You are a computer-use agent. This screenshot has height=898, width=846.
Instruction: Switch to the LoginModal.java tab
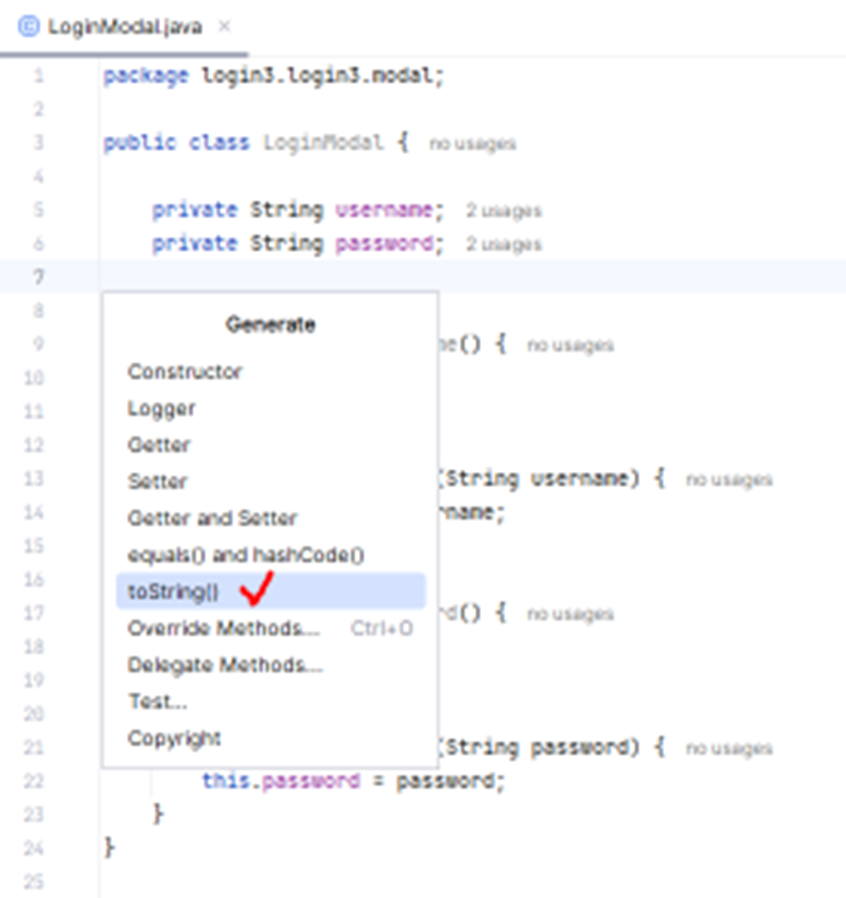[x=124, y=26]
